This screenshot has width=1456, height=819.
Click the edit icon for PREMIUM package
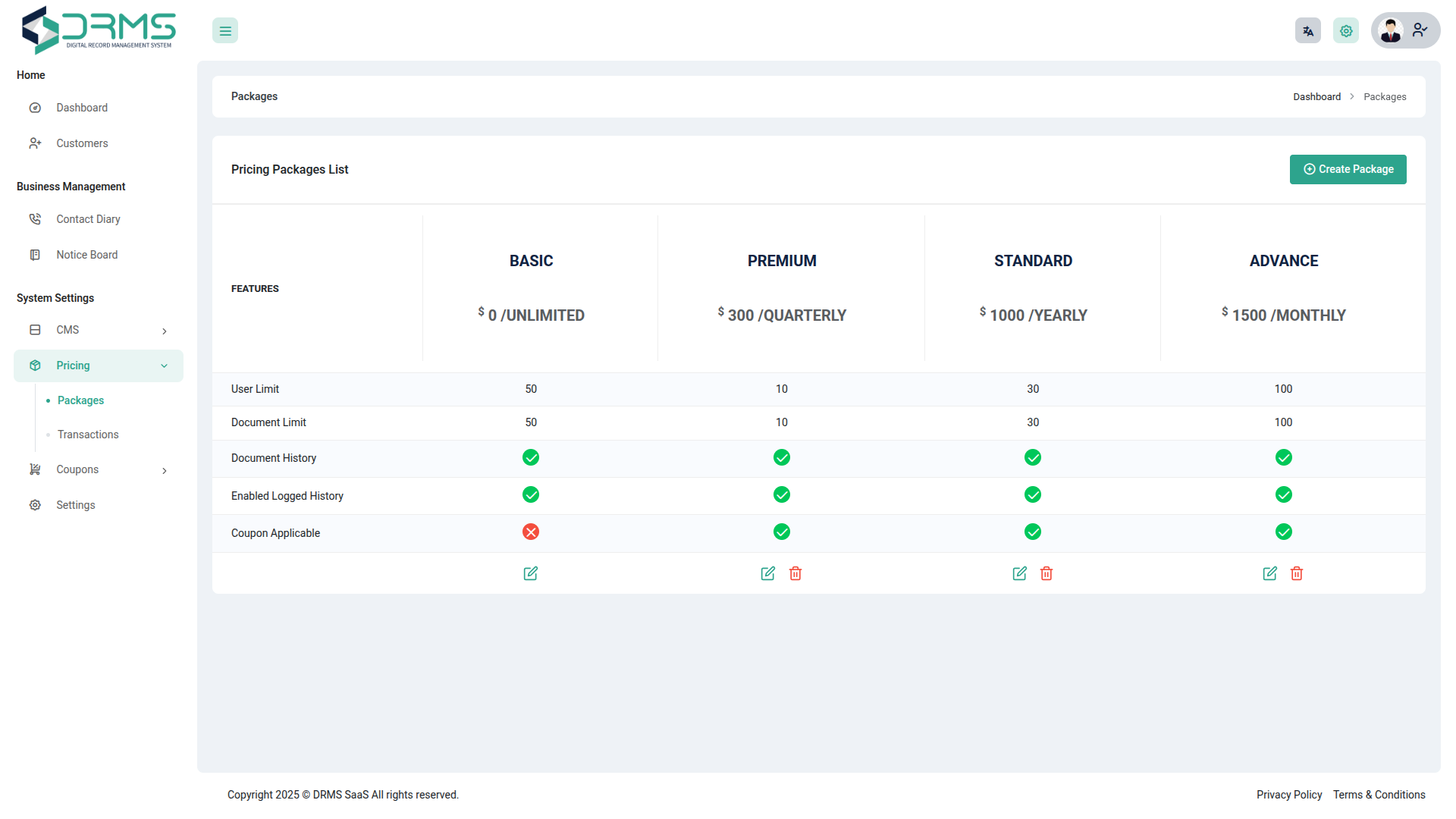pyautogui.click(x=768, y=573)
